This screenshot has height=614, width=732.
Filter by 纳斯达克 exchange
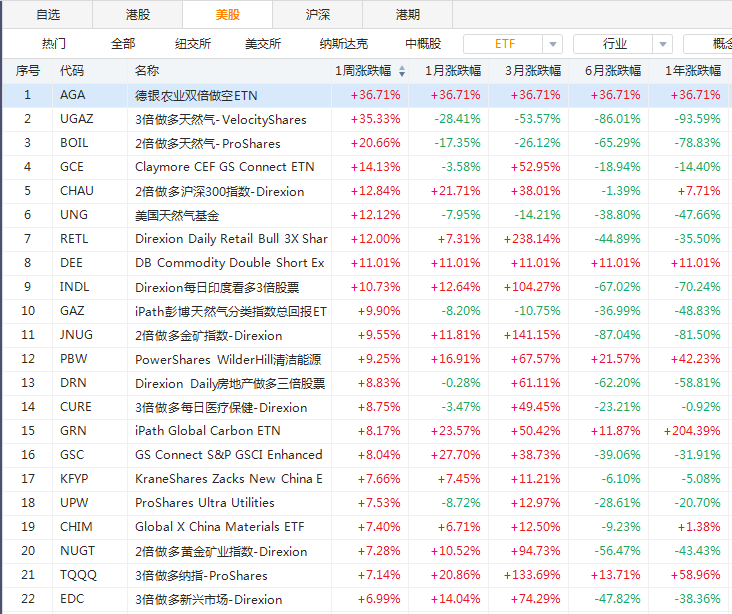coord(344,44)
